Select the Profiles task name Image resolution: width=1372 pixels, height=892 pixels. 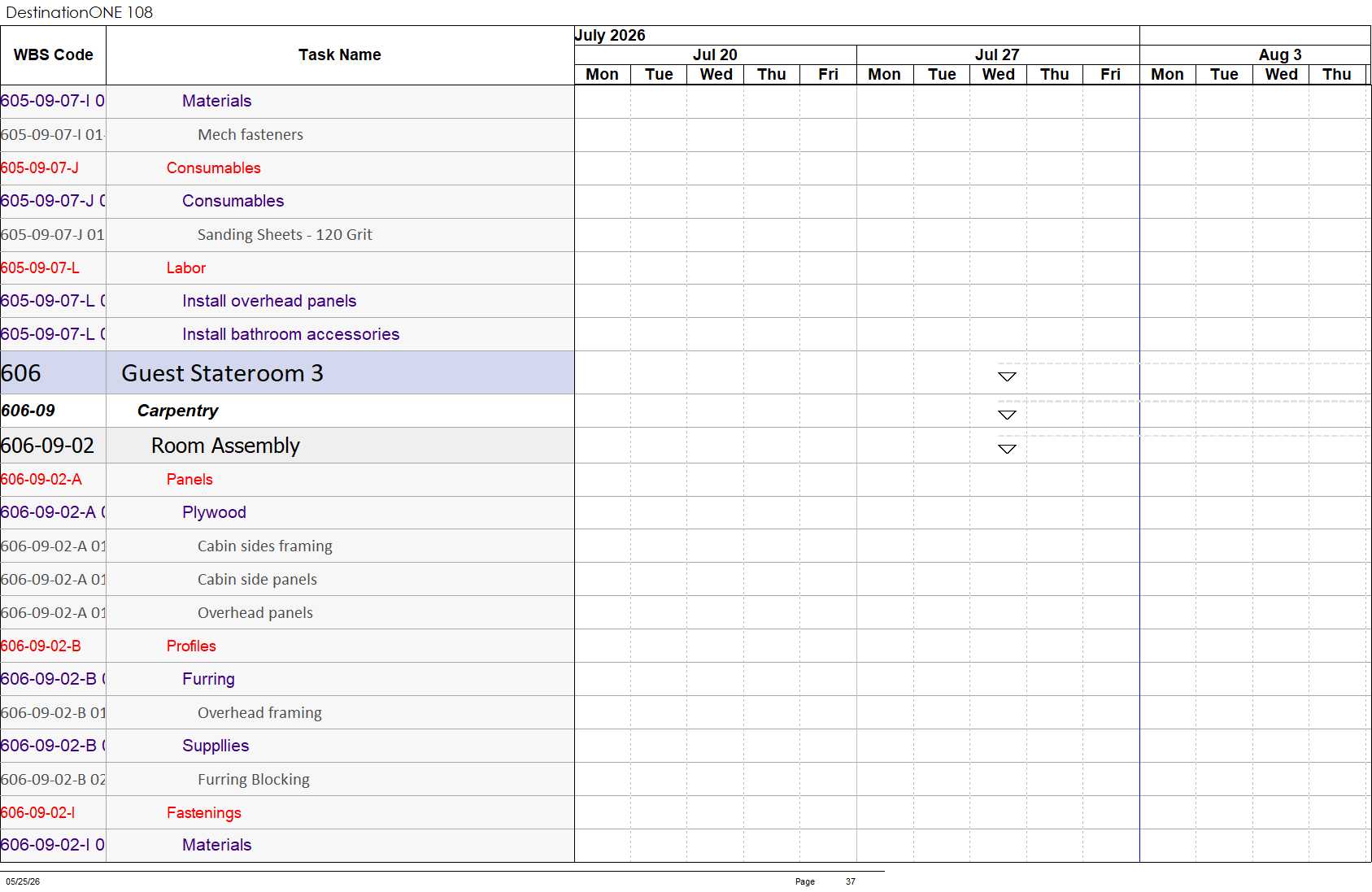point(191,646)
